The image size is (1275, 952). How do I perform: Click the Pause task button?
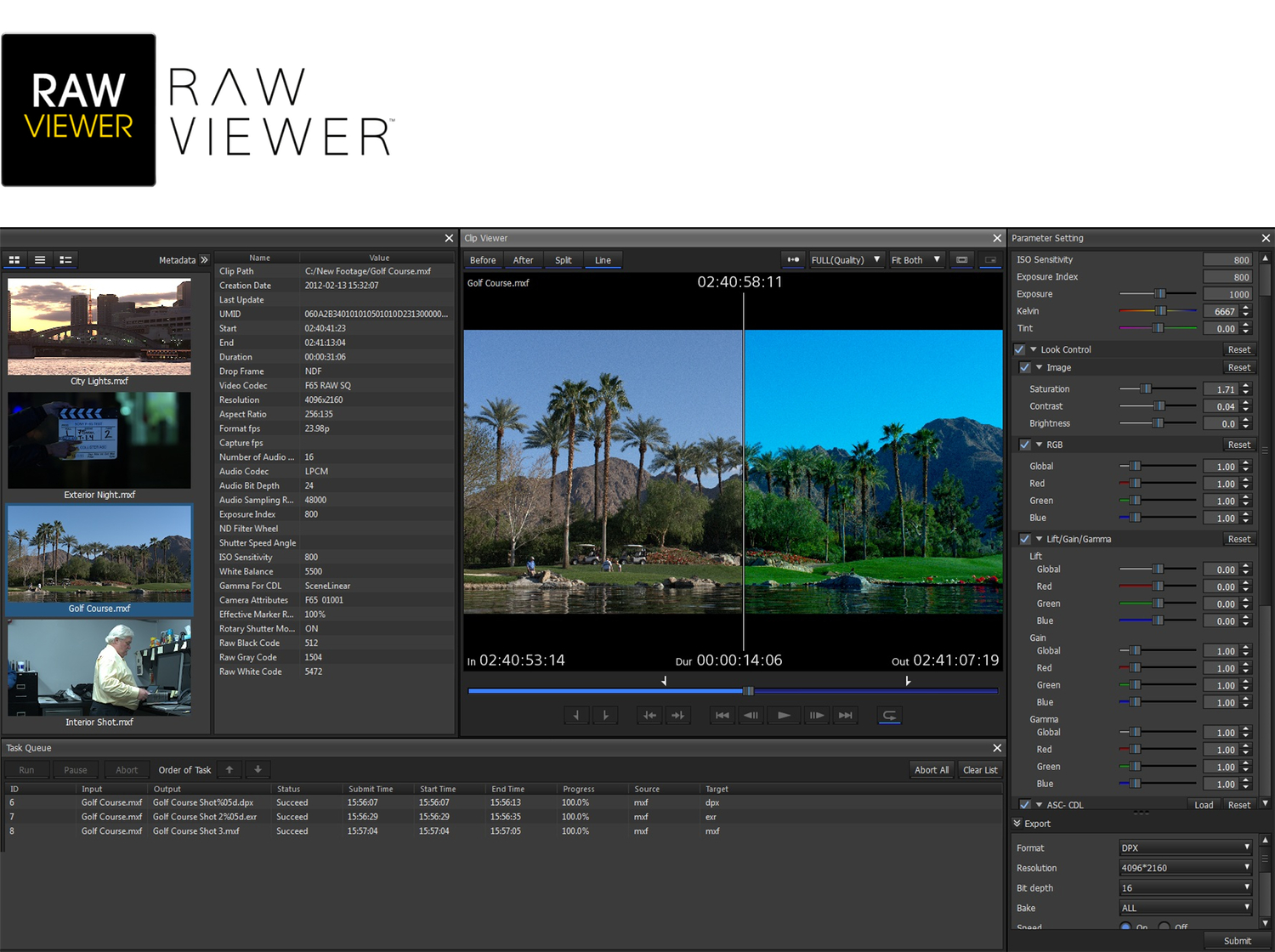pos(76,770)
